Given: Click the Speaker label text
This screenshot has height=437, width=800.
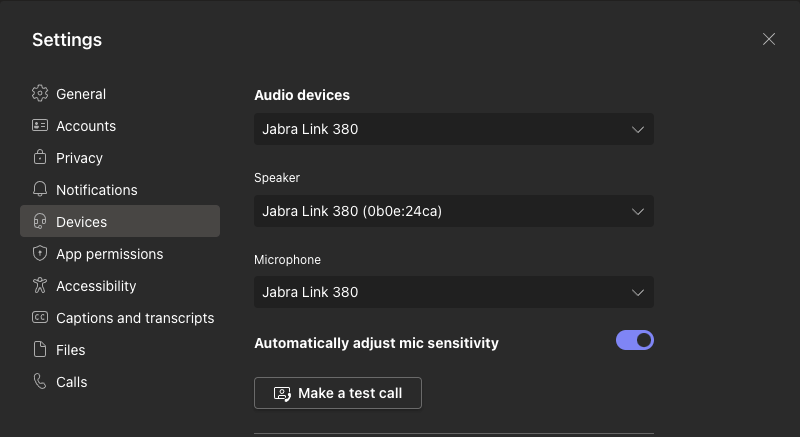Looking at the screenshot, I should pyautogui.click(x=277, y=177).
